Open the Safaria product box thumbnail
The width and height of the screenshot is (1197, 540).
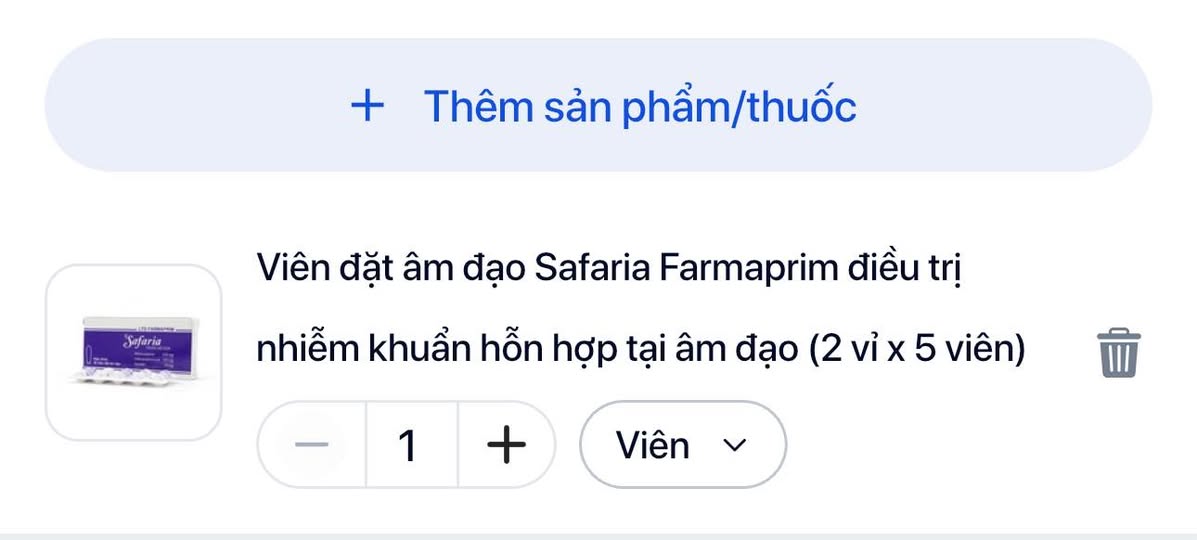(x=133, y=352)
